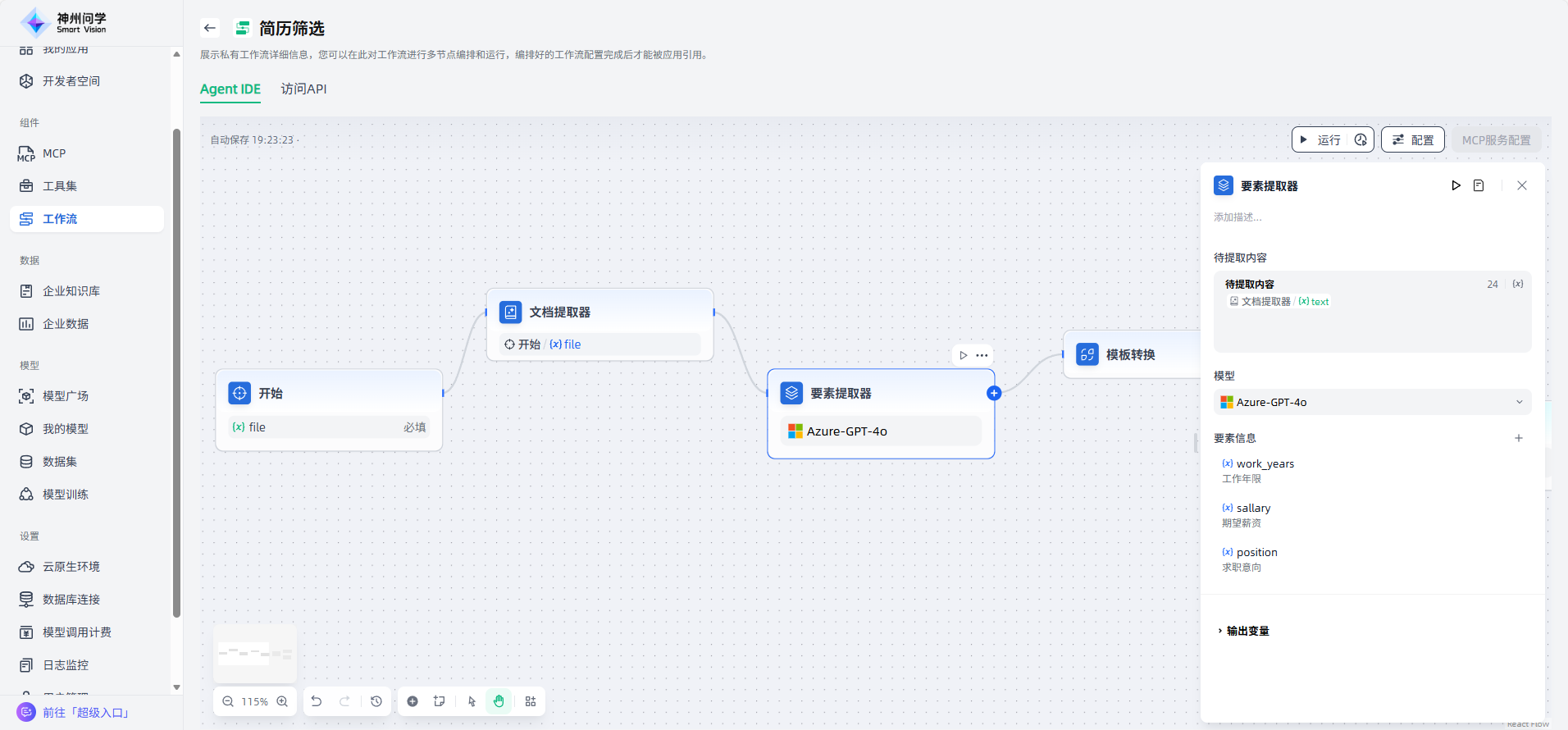The width and height of the screenshot is (1568, 730).
Task: Add a new 要素信息 item with plus
Action: pos(1519,438)
